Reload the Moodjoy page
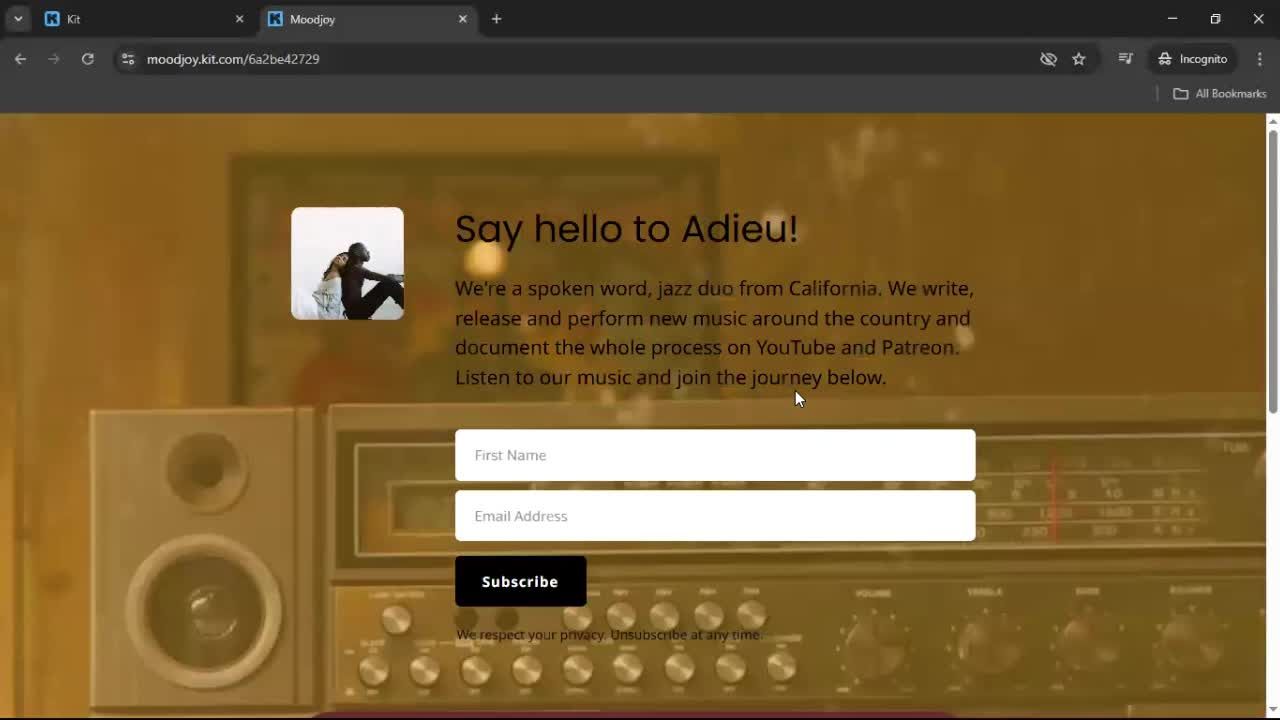1280x720 pixels. (x=88, y=59)
